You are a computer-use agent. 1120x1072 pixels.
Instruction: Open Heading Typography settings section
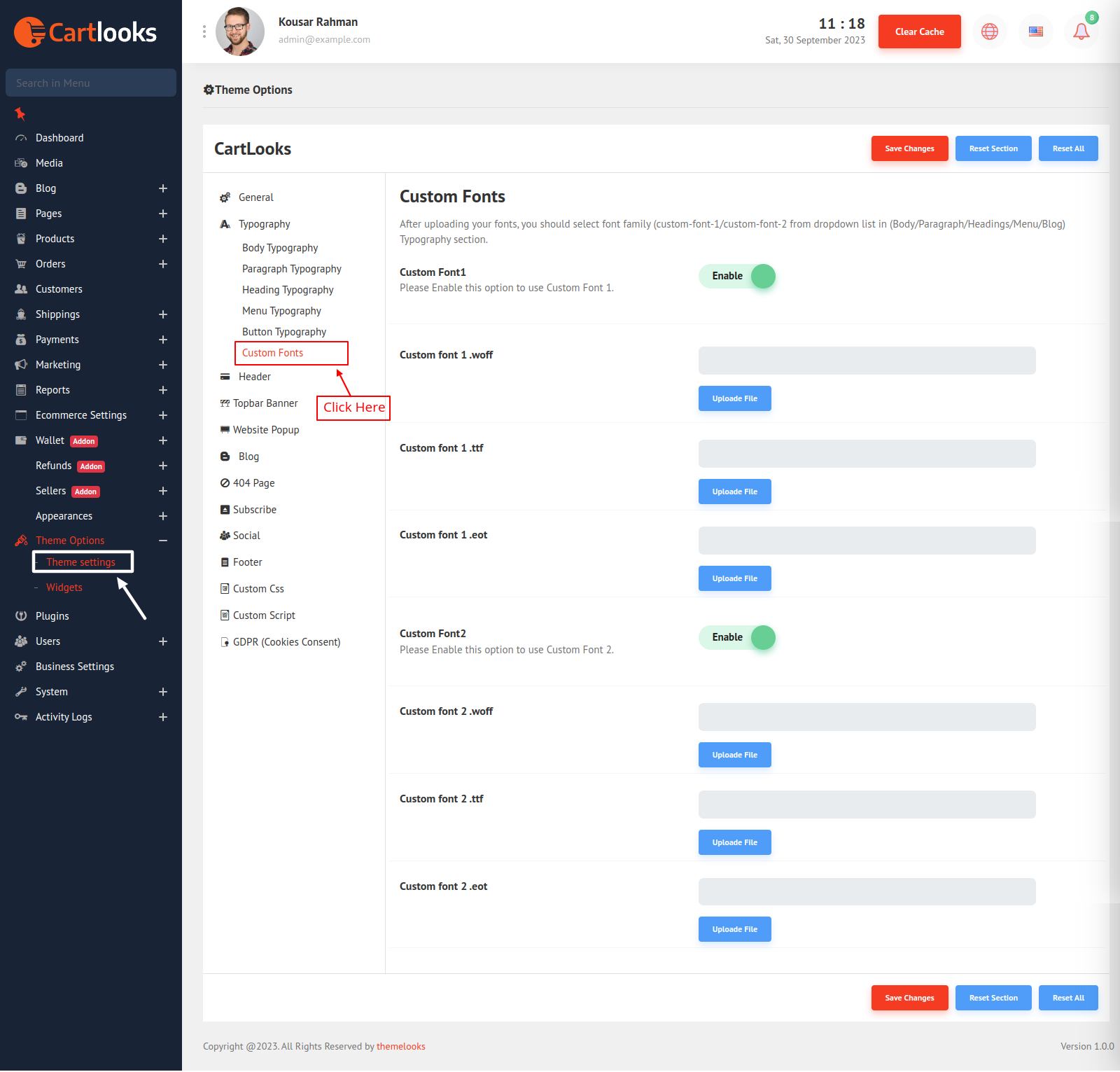click(x=288, y=290)
